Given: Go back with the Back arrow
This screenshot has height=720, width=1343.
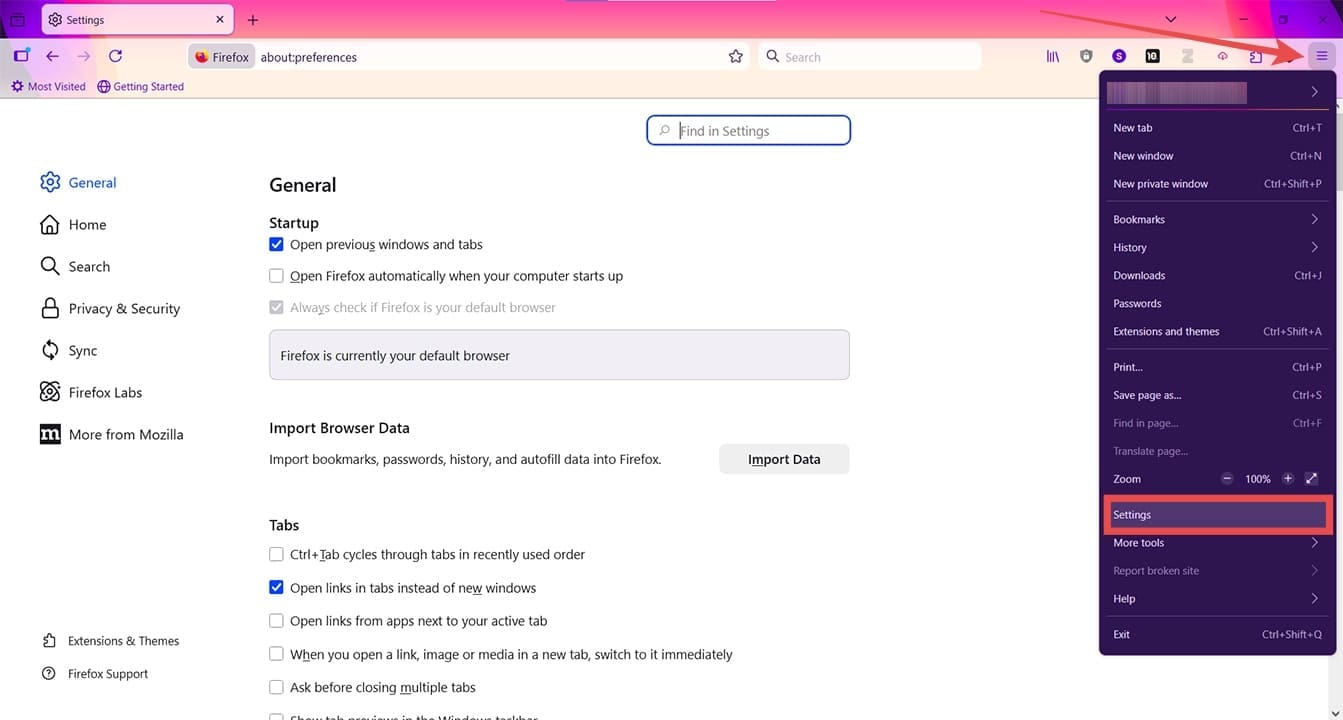Looking at the screenshot, I should 52,57.
